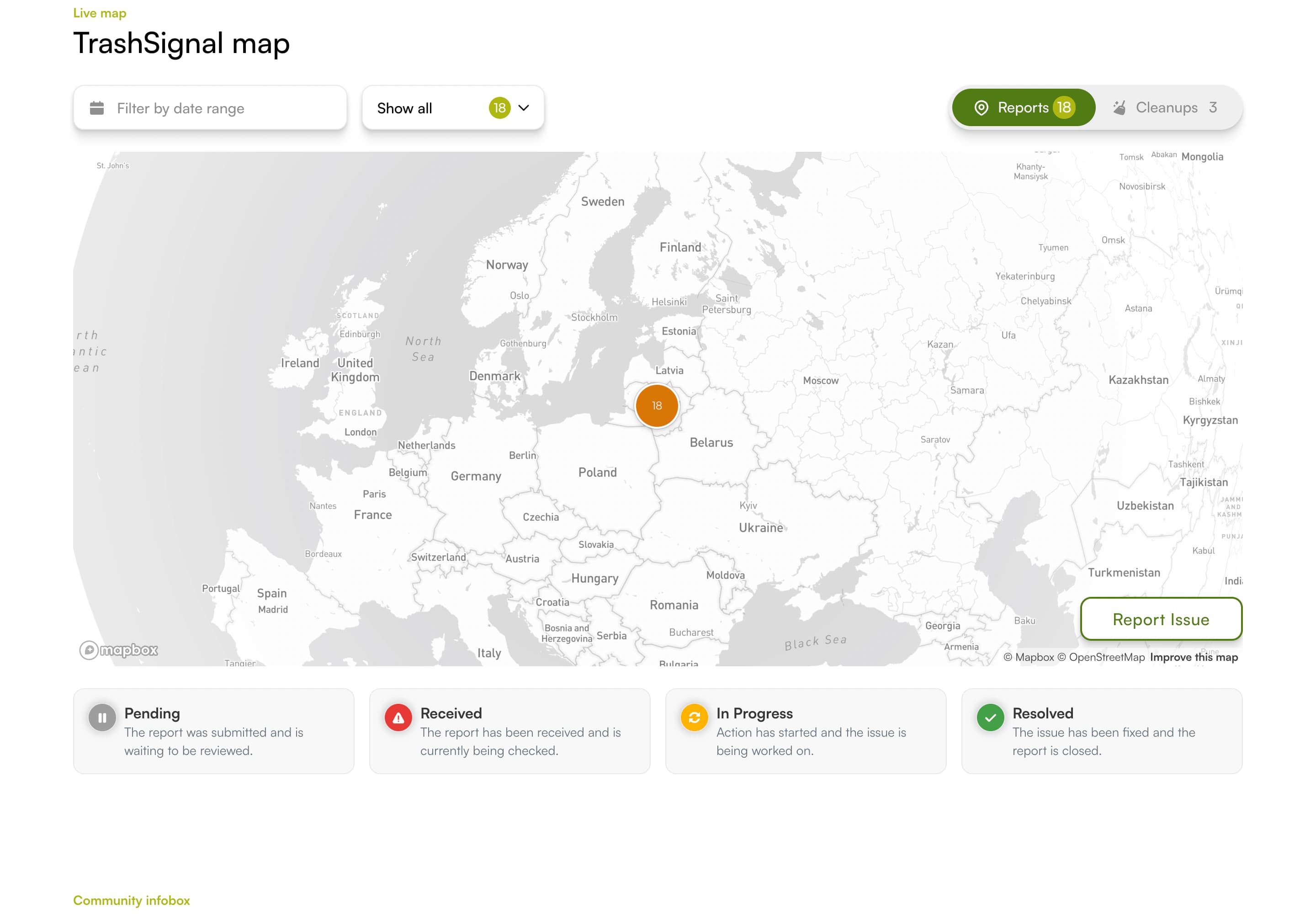The height and width of the screenshot is (914, 1316).
Task: Click the Germany label on map
Action: [476, 477]
